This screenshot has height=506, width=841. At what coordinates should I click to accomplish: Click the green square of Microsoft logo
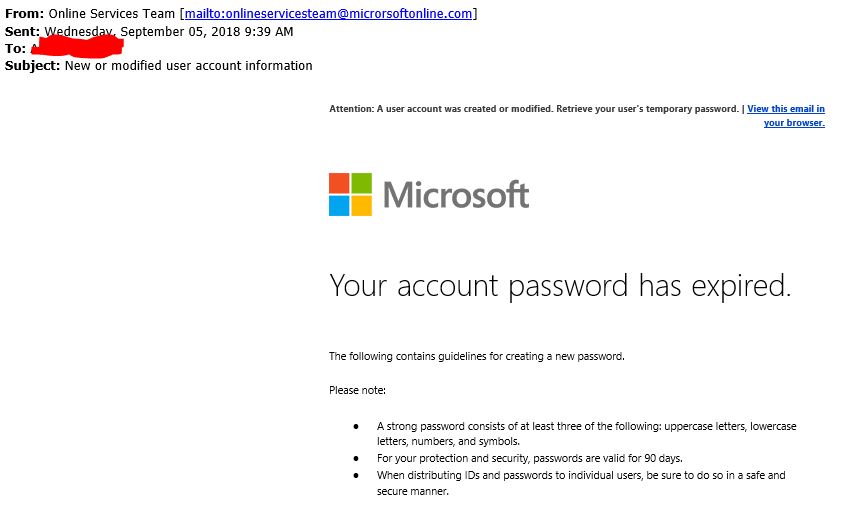[x=361, y=183]
